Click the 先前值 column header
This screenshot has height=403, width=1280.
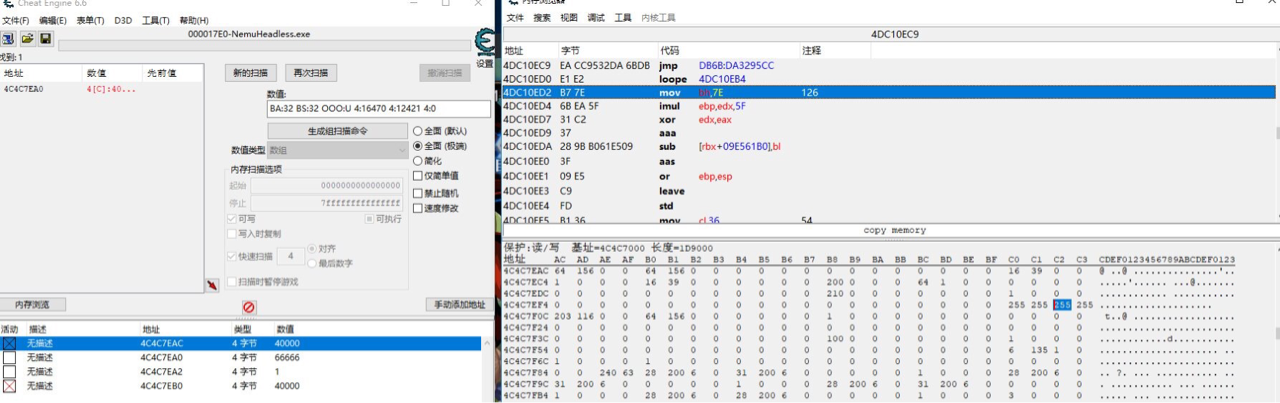[x=172, y=73]
